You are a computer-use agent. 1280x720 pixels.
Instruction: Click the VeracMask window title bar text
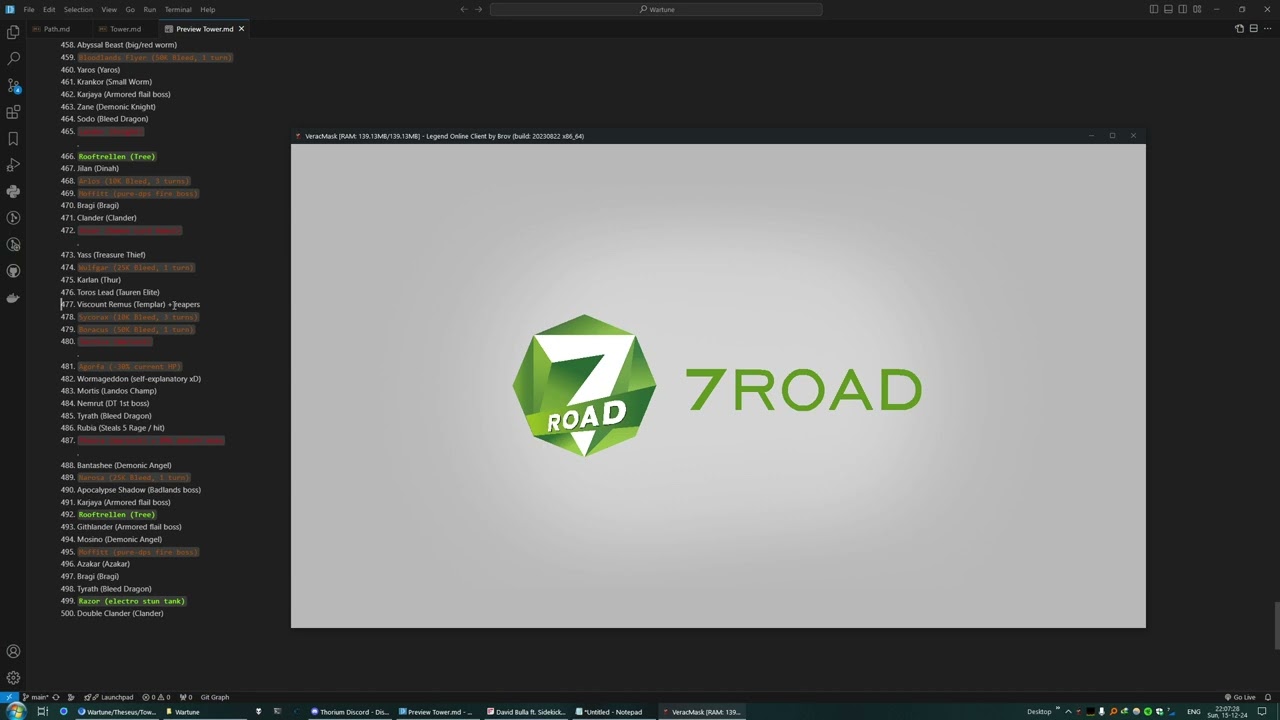pyautogui.click(x=444, y=136)
